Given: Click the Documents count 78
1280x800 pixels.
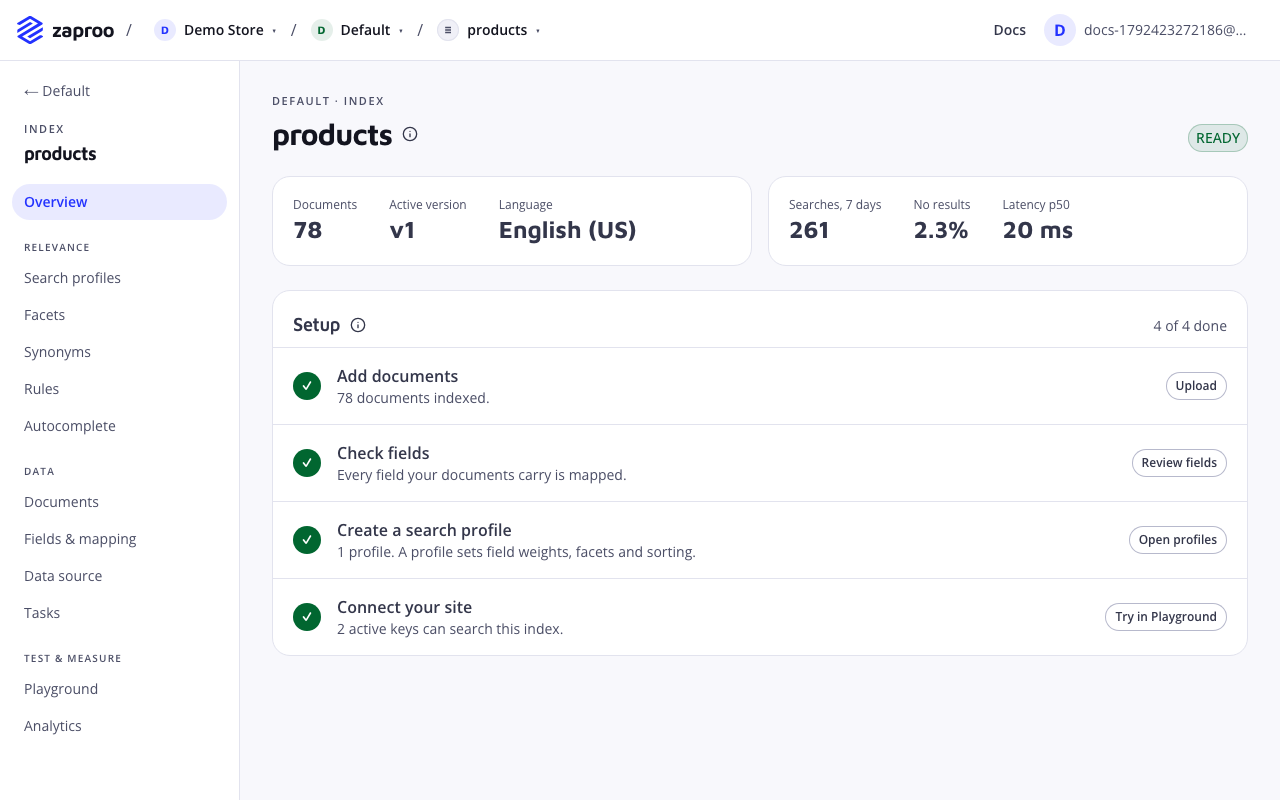Looking at the screenshot, I should [x=308, y=230].
